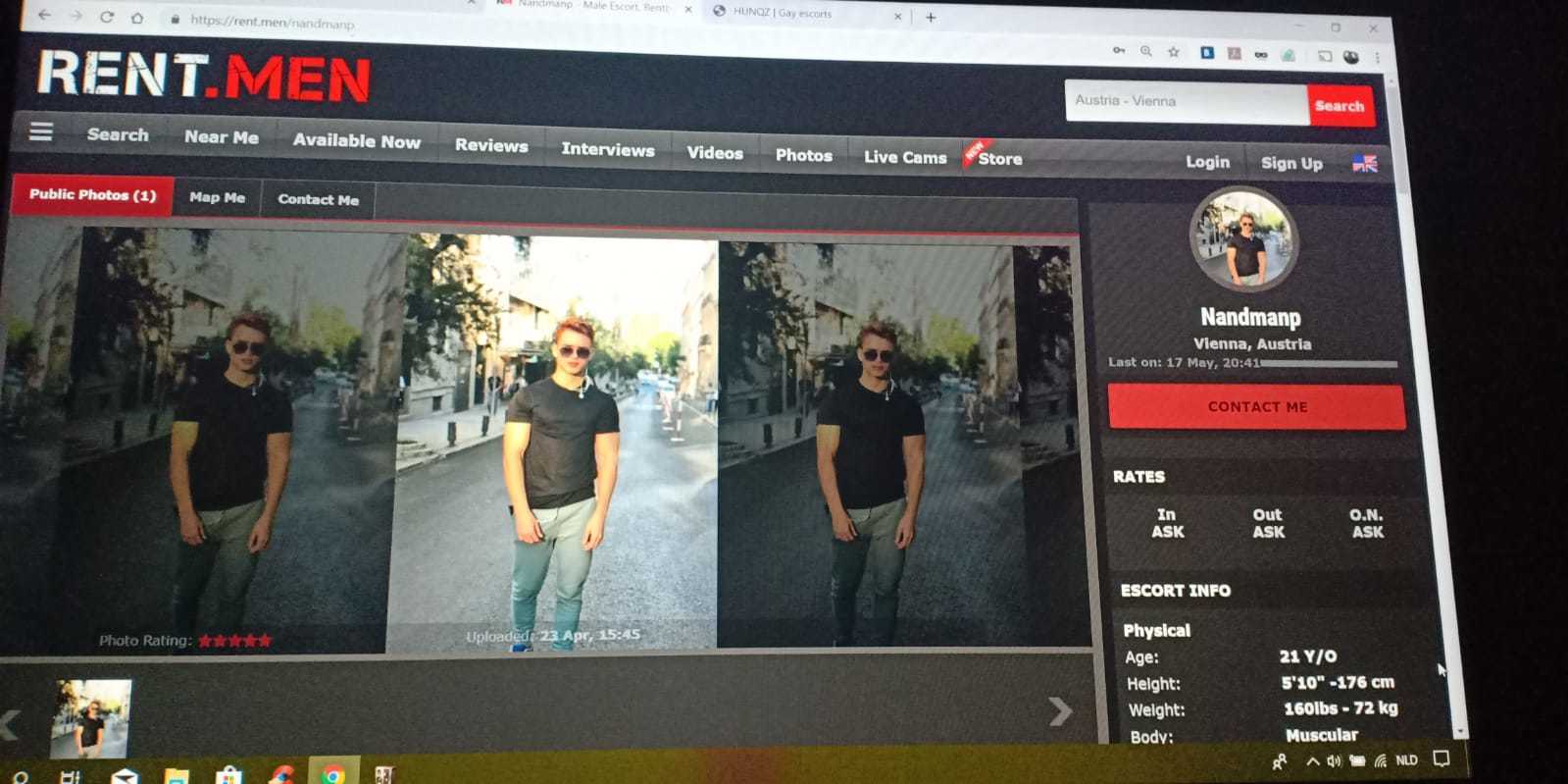Open the saved-password key icon

pyautogui.click(x=1119, y=50)
